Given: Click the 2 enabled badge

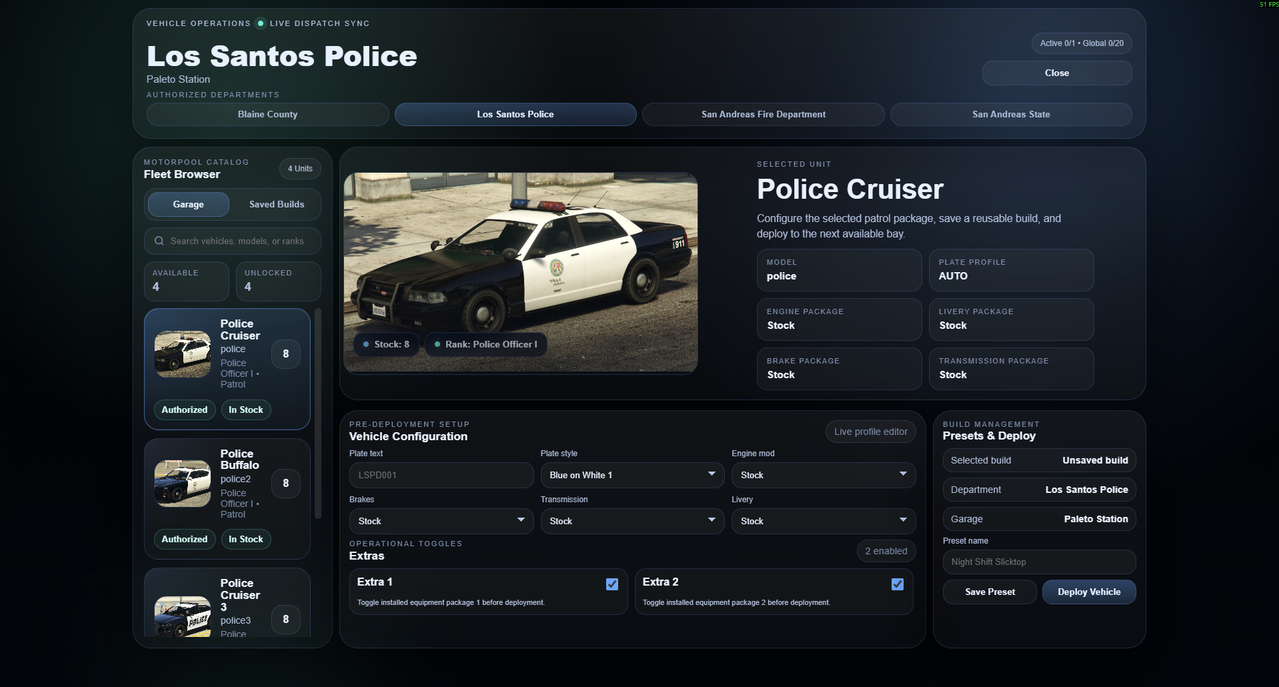Looking at the screenshot, I should 886,551.
